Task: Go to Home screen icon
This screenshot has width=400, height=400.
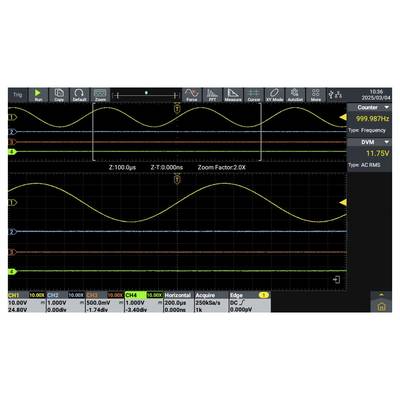Action: (381, 306)
